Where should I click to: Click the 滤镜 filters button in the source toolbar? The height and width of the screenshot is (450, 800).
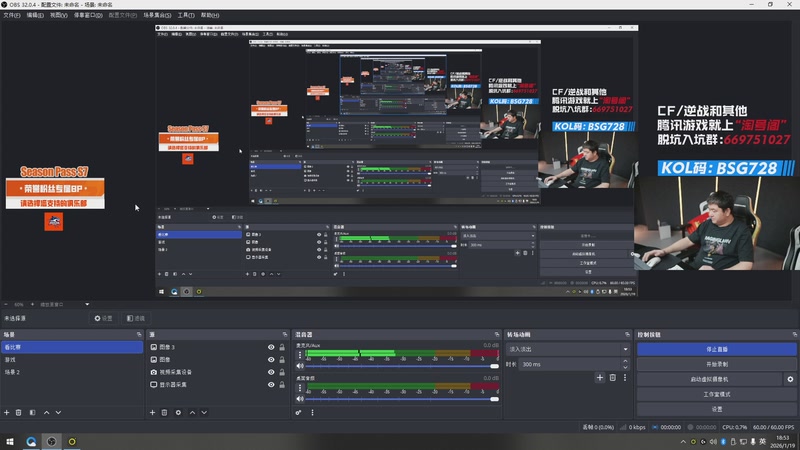coord(136,318)
